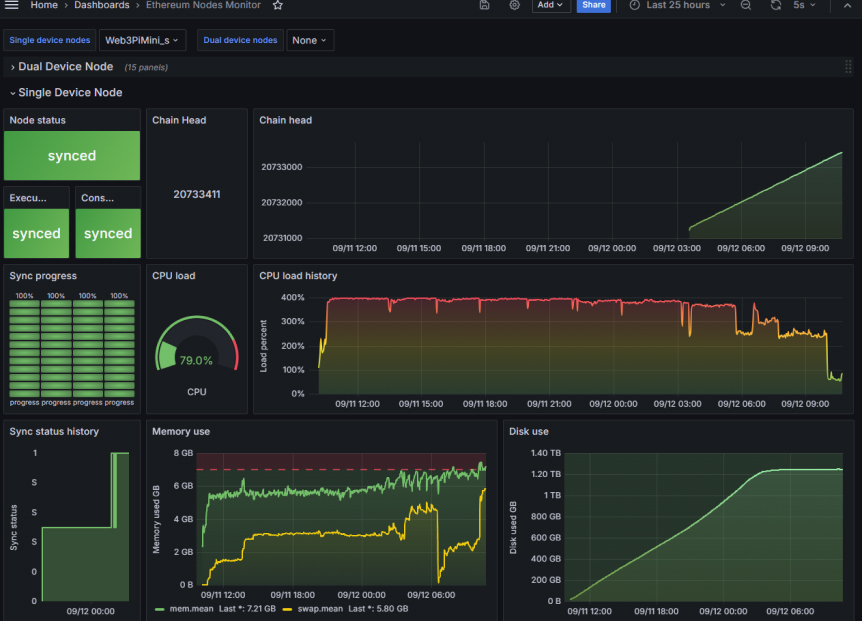This screenshot has width=862, height=621.
Task: Open the Web3PiMini_s variable dropdown
Action: pyautogui.click(x=141, y=40)
